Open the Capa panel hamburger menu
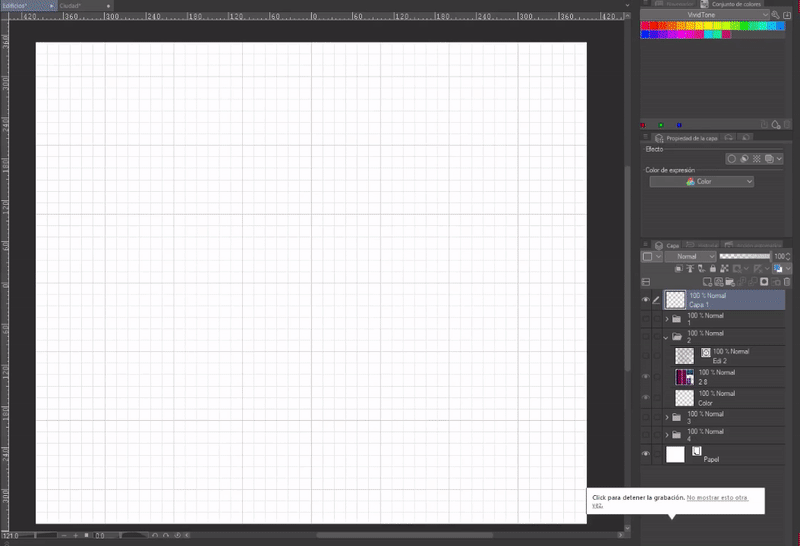 point(645,245)
